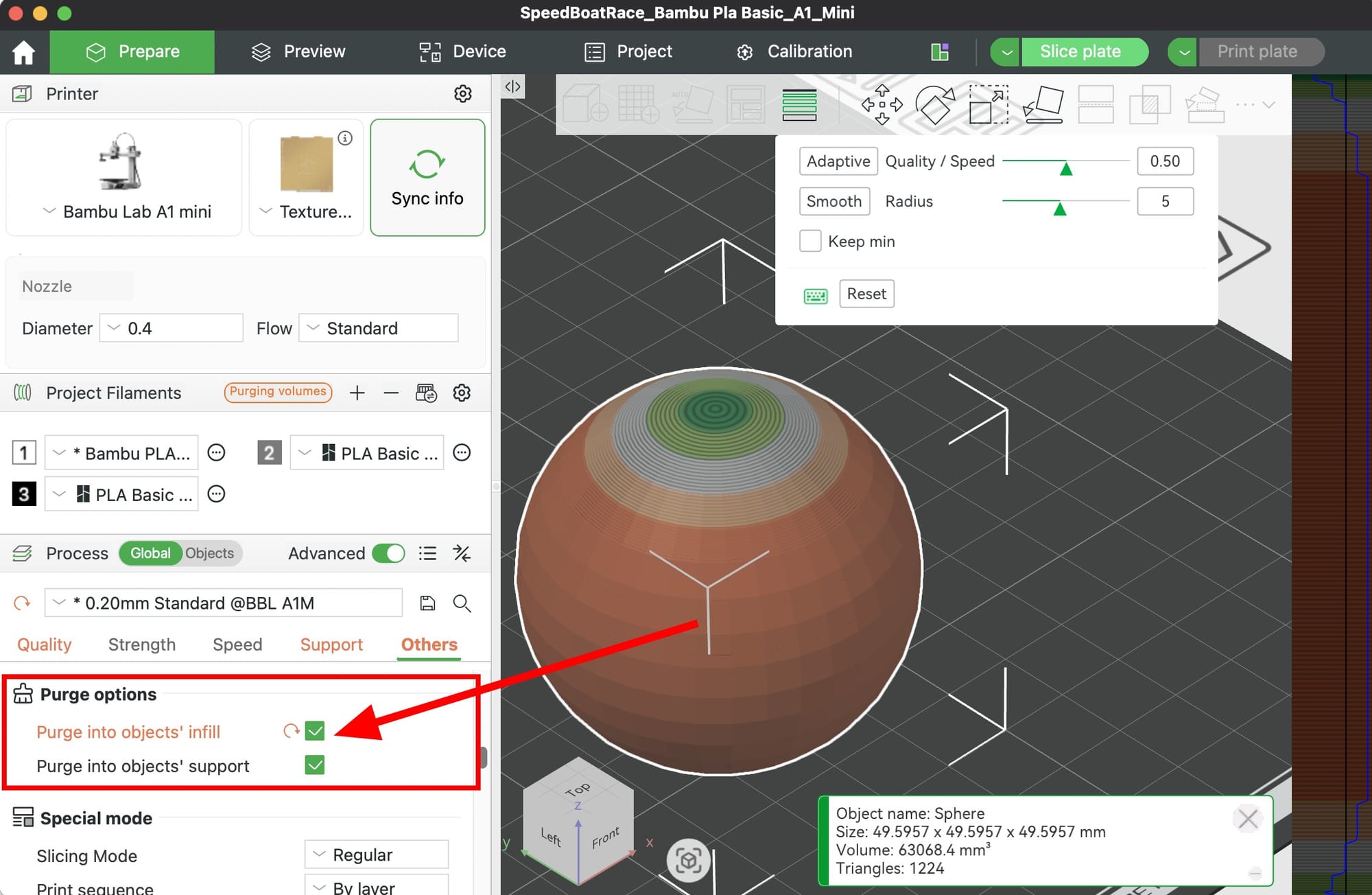Select the Rotate tool icon
The height and width of the screenshot is (895, 1372).
click(x=934, y=104)
